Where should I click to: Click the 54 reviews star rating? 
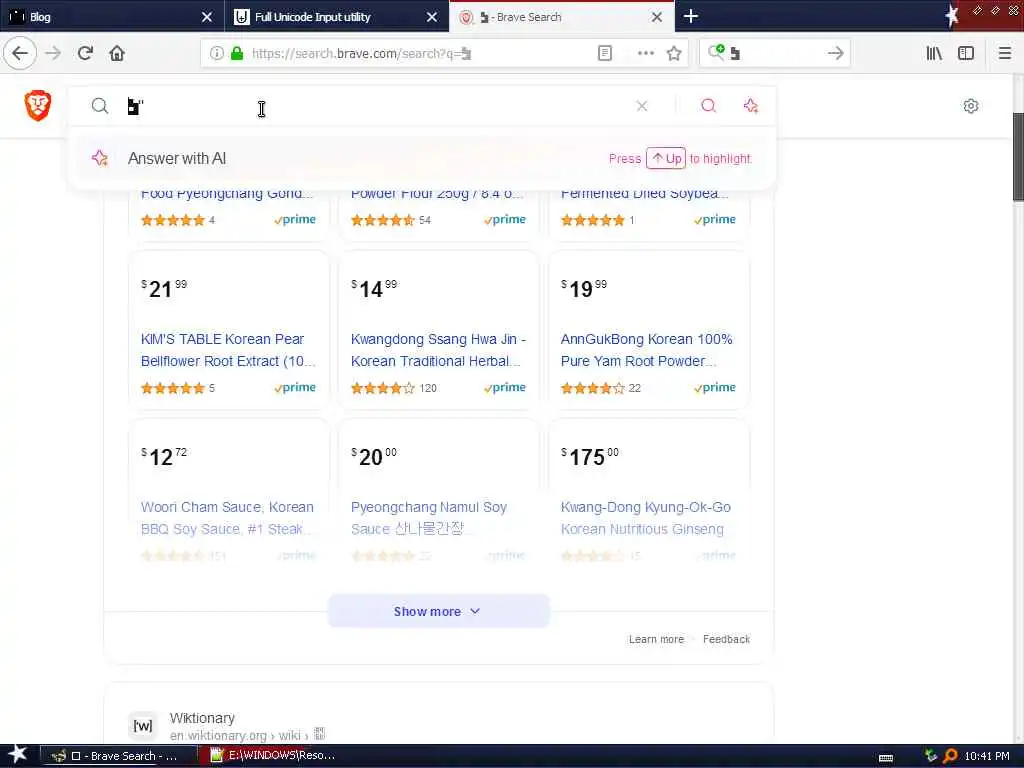tap(391, 220)
